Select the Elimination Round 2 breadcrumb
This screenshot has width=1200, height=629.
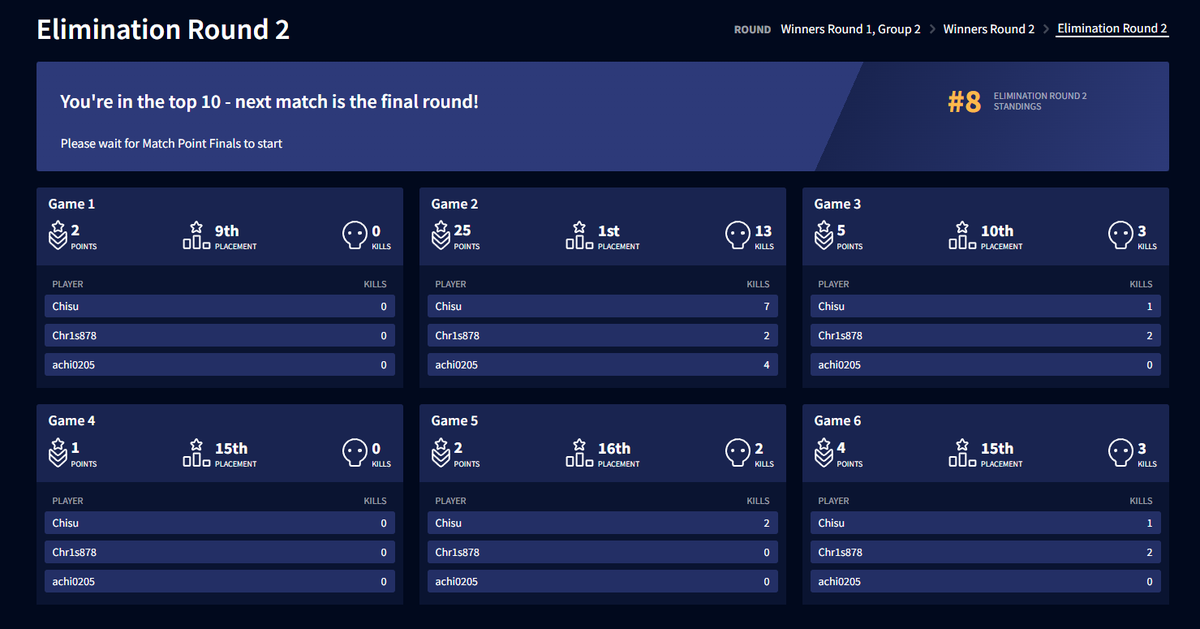click(1112, 29)
